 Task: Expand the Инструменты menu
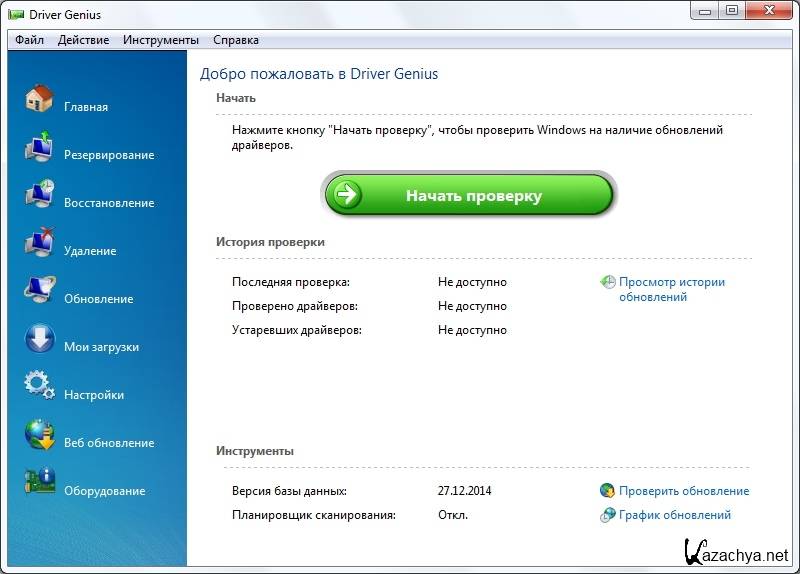click(161, 40)
